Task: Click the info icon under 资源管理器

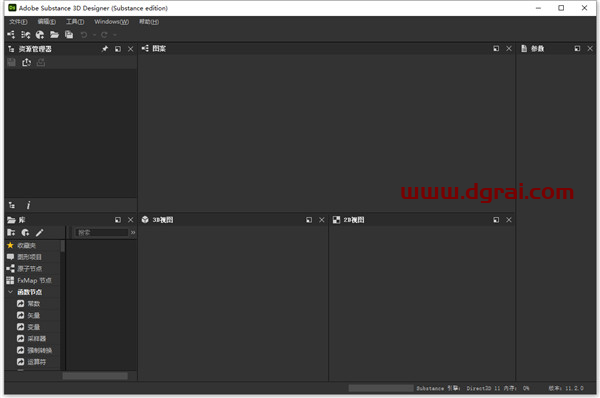Action: coord(28,205)
